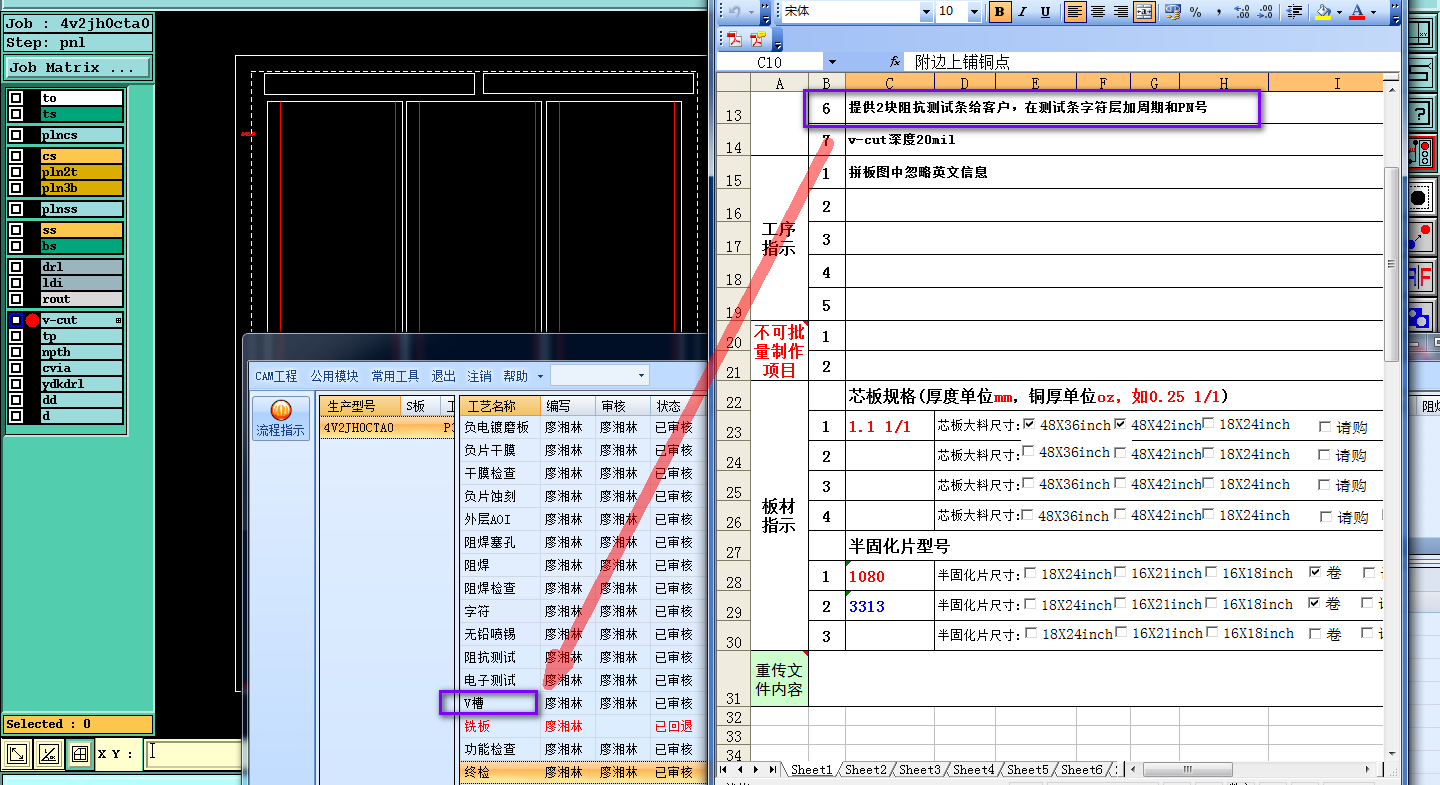Align cell text to the left

coord(1075,12)
